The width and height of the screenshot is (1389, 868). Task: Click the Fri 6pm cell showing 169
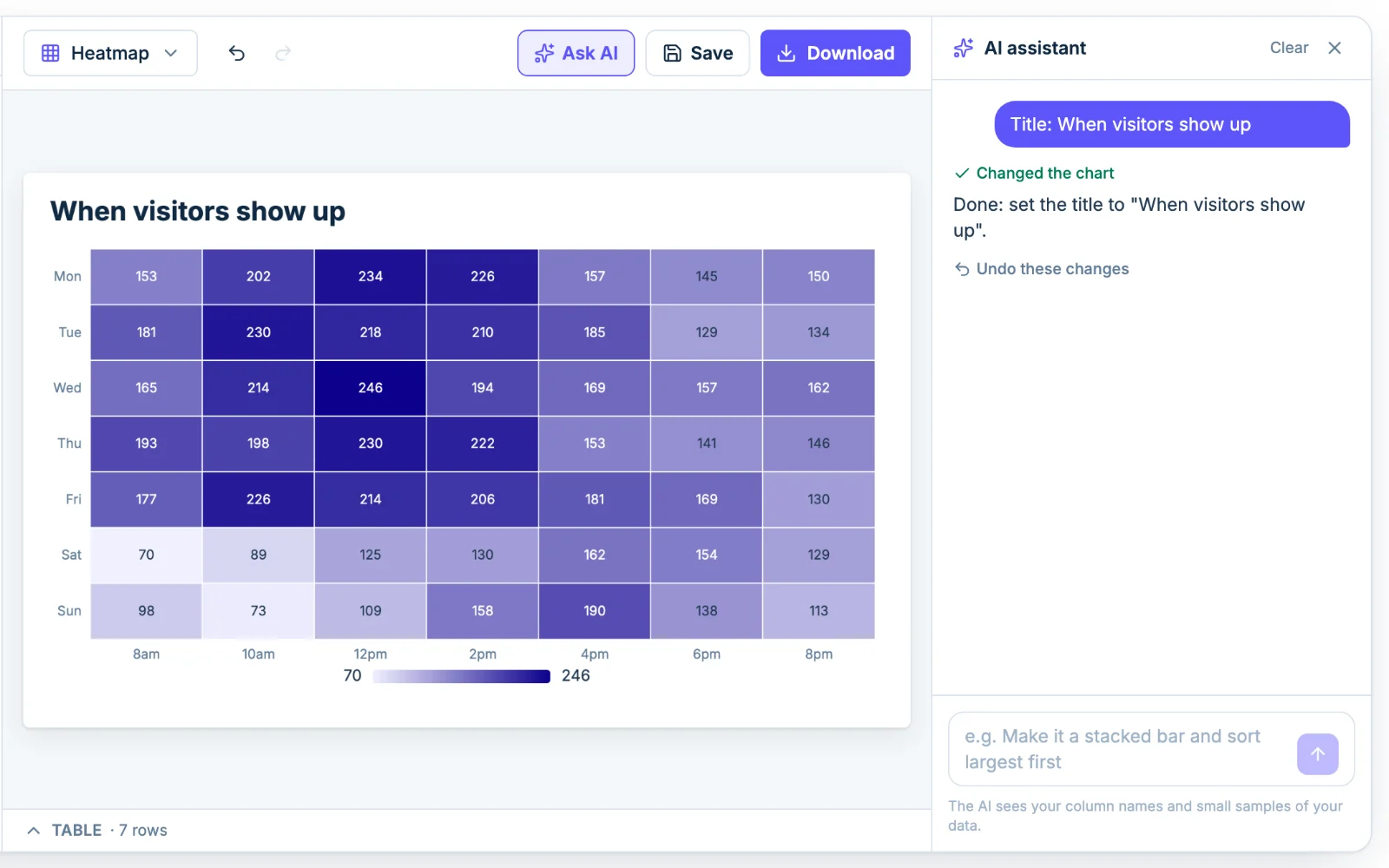point(707,499)
